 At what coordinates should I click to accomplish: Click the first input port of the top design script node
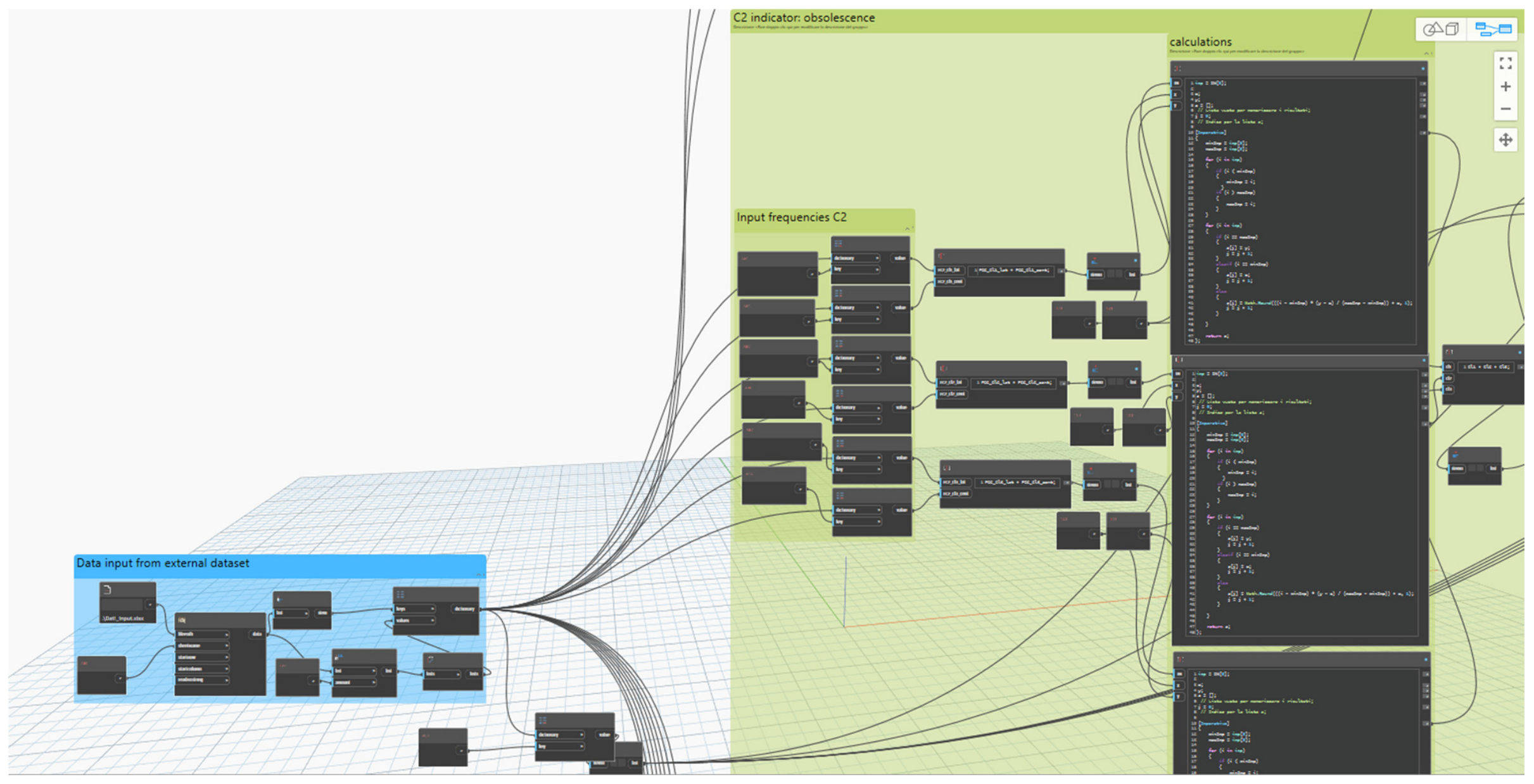[x=1177, y=83]
